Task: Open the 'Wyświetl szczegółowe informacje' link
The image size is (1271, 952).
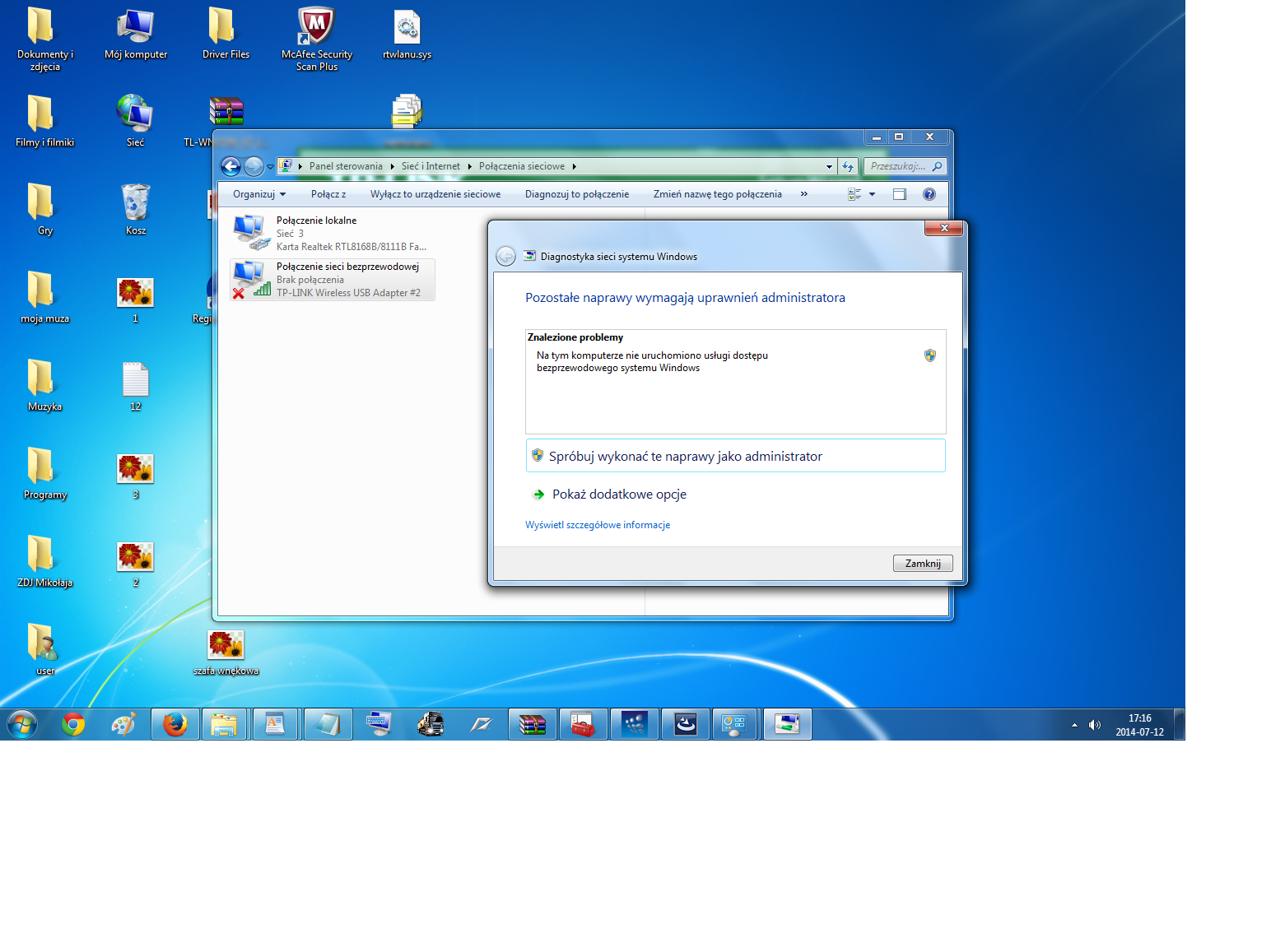Action: click(598, 525)
